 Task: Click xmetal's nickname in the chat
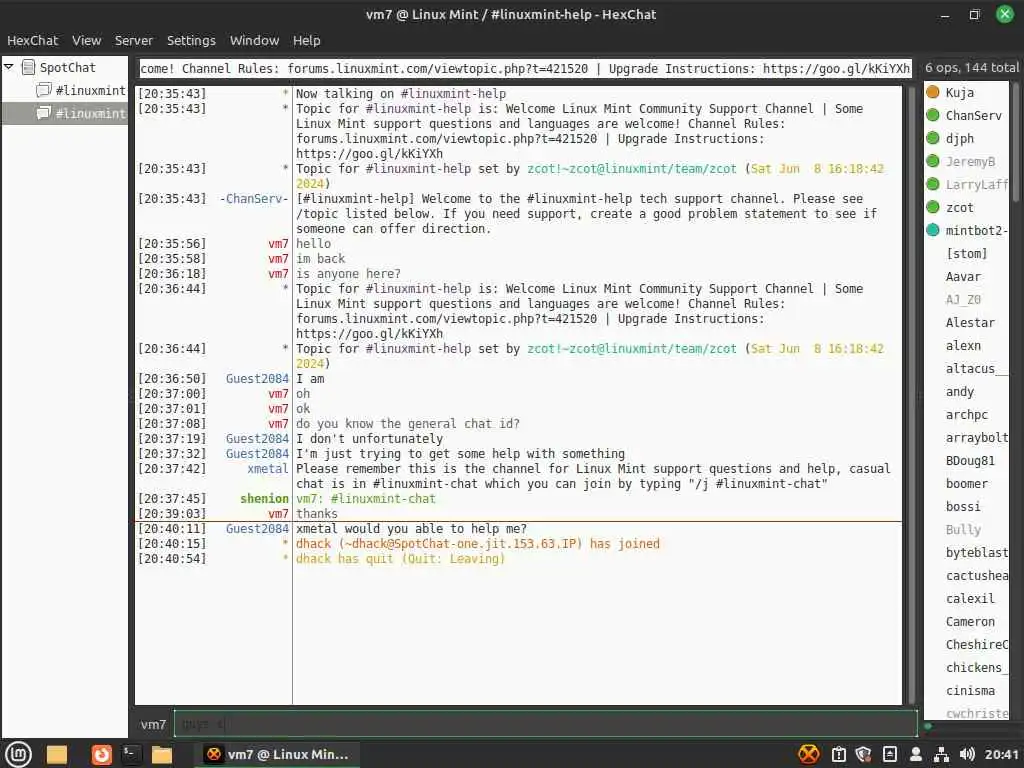[267, 468]
